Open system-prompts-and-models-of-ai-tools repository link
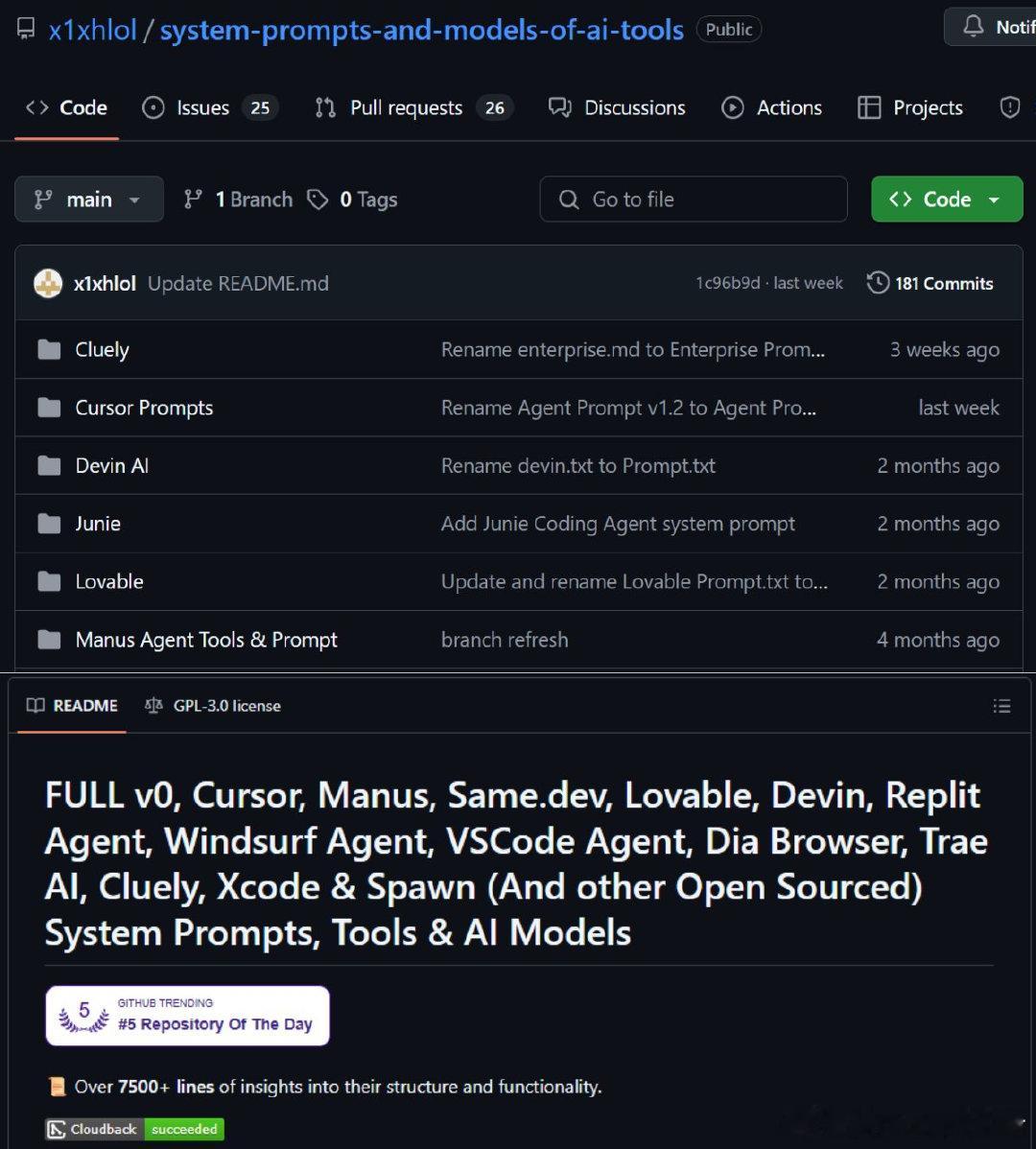The height and width of the screenshot is (1149, 1036). point(421,30)
